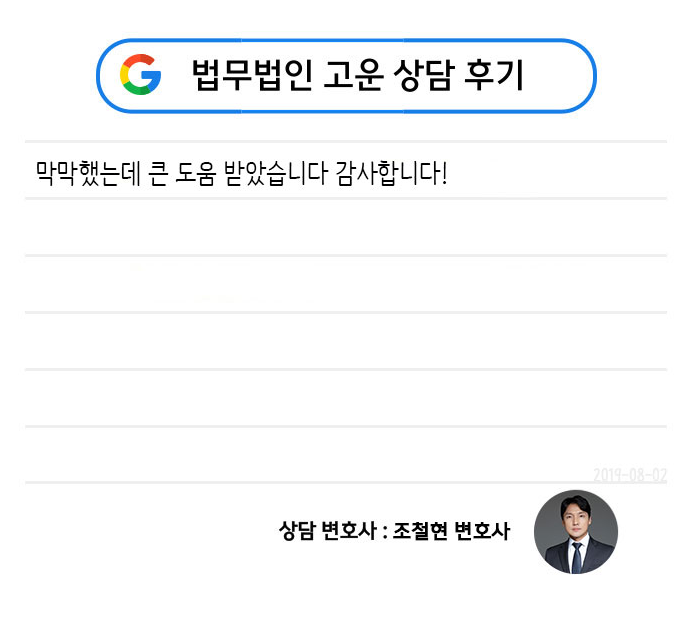The image size is (689, 618).
Task: Click the Google G logo
Action: click(141, 75)
